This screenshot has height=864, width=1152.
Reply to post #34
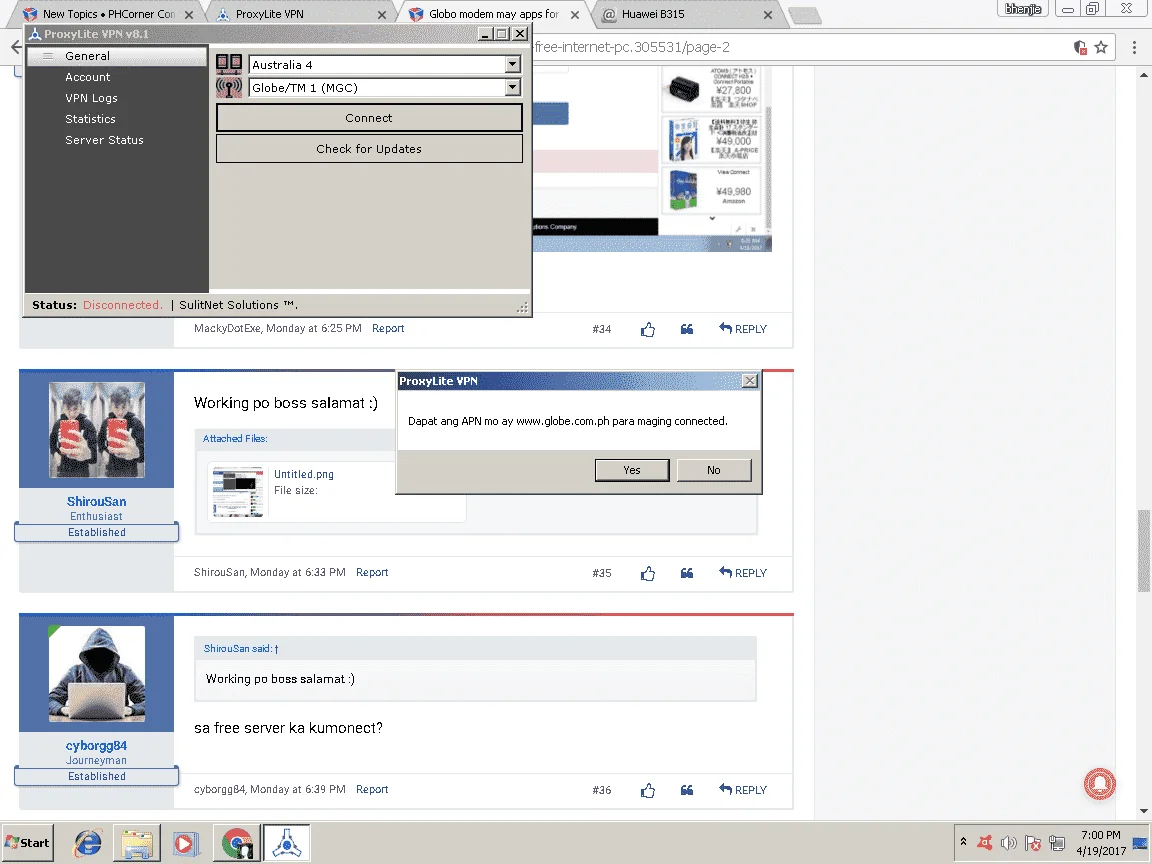coord(743,329)
